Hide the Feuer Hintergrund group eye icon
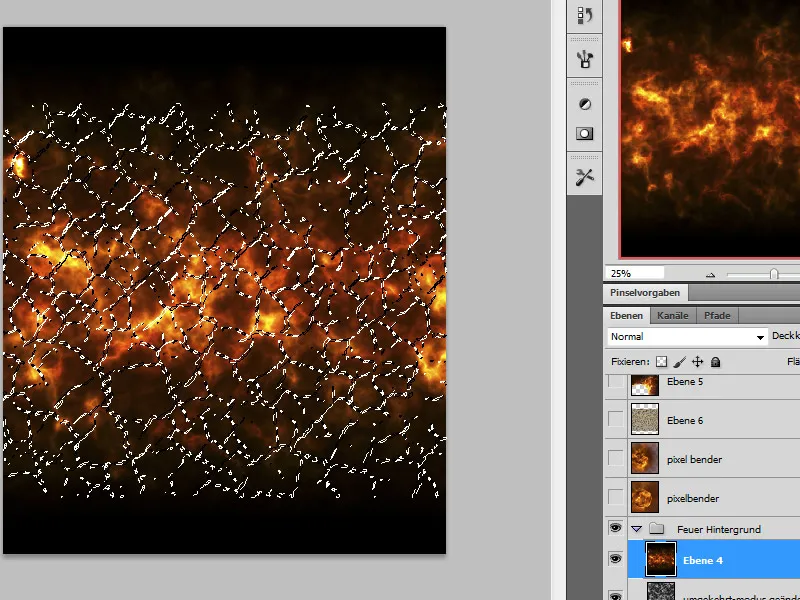800x600 pixels. [615, 528]
